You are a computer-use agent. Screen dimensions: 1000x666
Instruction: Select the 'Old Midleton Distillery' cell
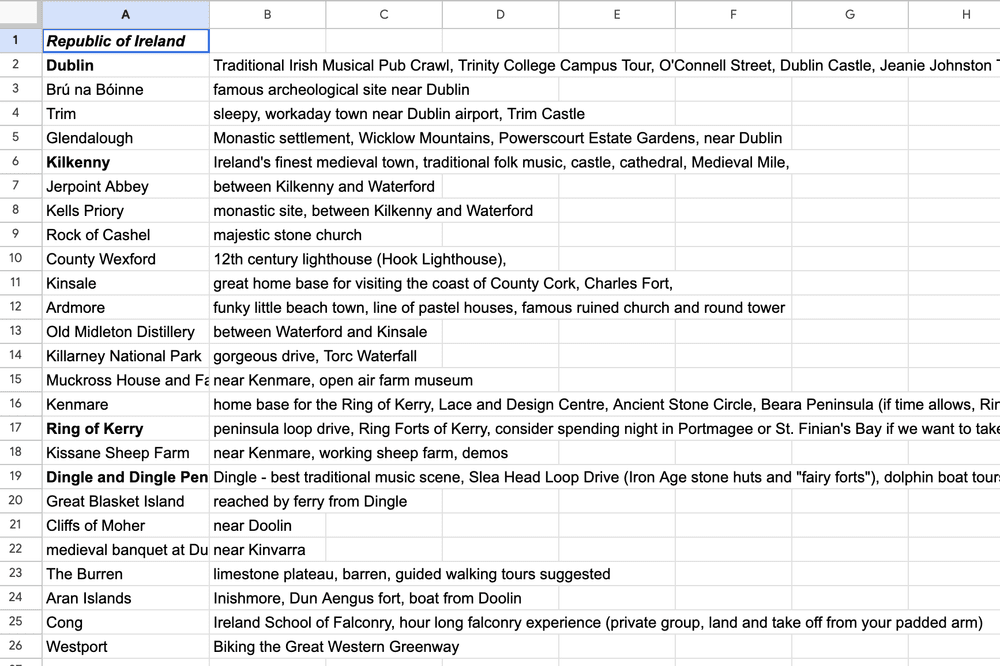(126, 332)
